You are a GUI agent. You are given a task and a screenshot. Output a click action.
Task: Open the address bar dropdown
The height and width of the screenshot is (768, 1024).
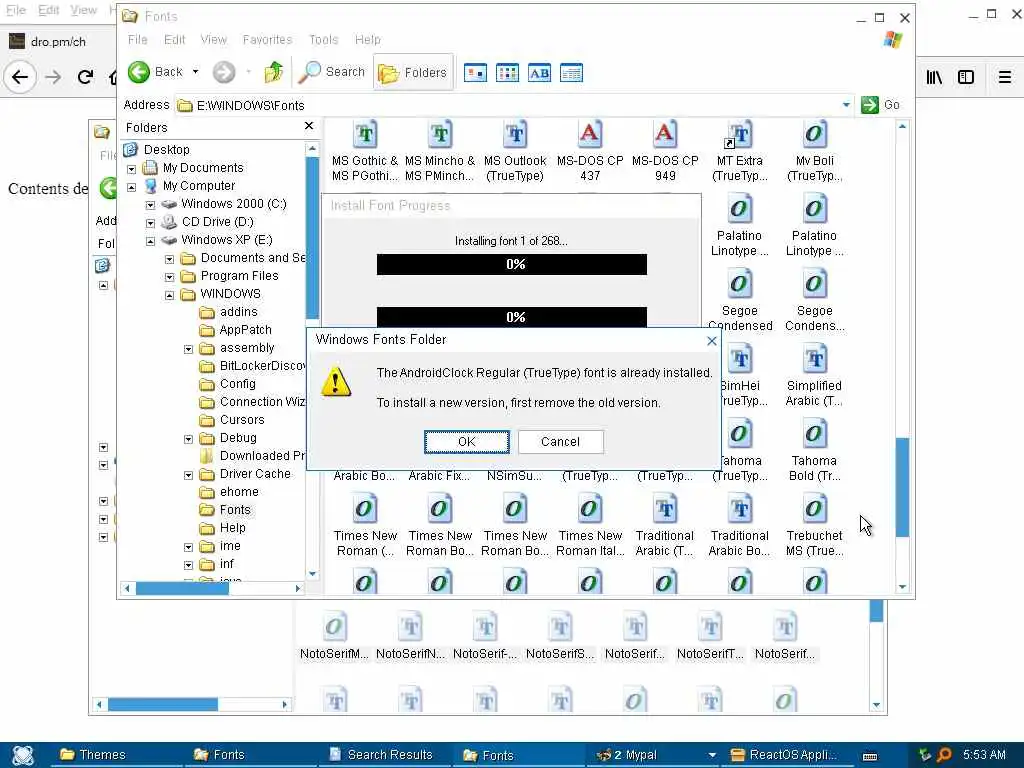pos(846,104)
